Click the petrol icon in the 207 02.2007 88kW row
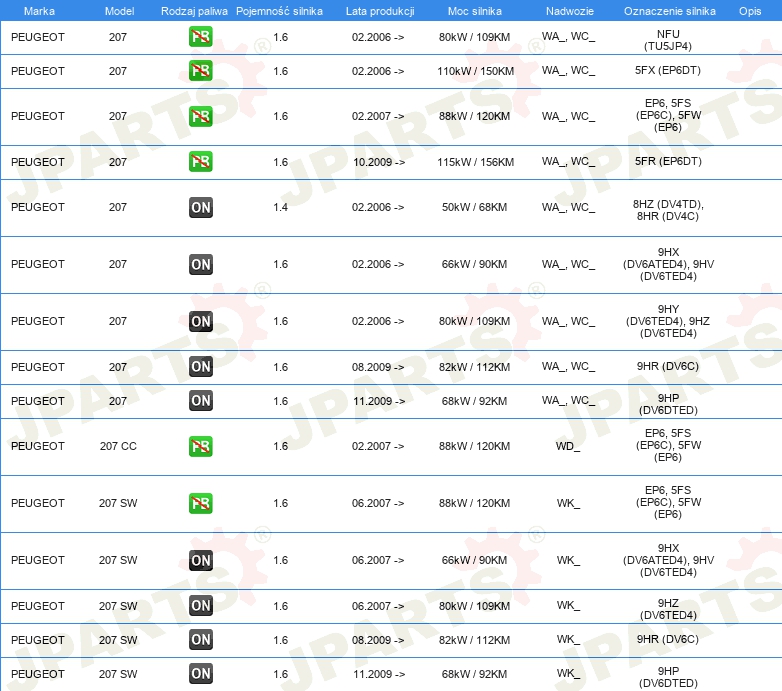The width and height of the screenshot is (782, 691). pyautogui.click(x=200, y=116)
